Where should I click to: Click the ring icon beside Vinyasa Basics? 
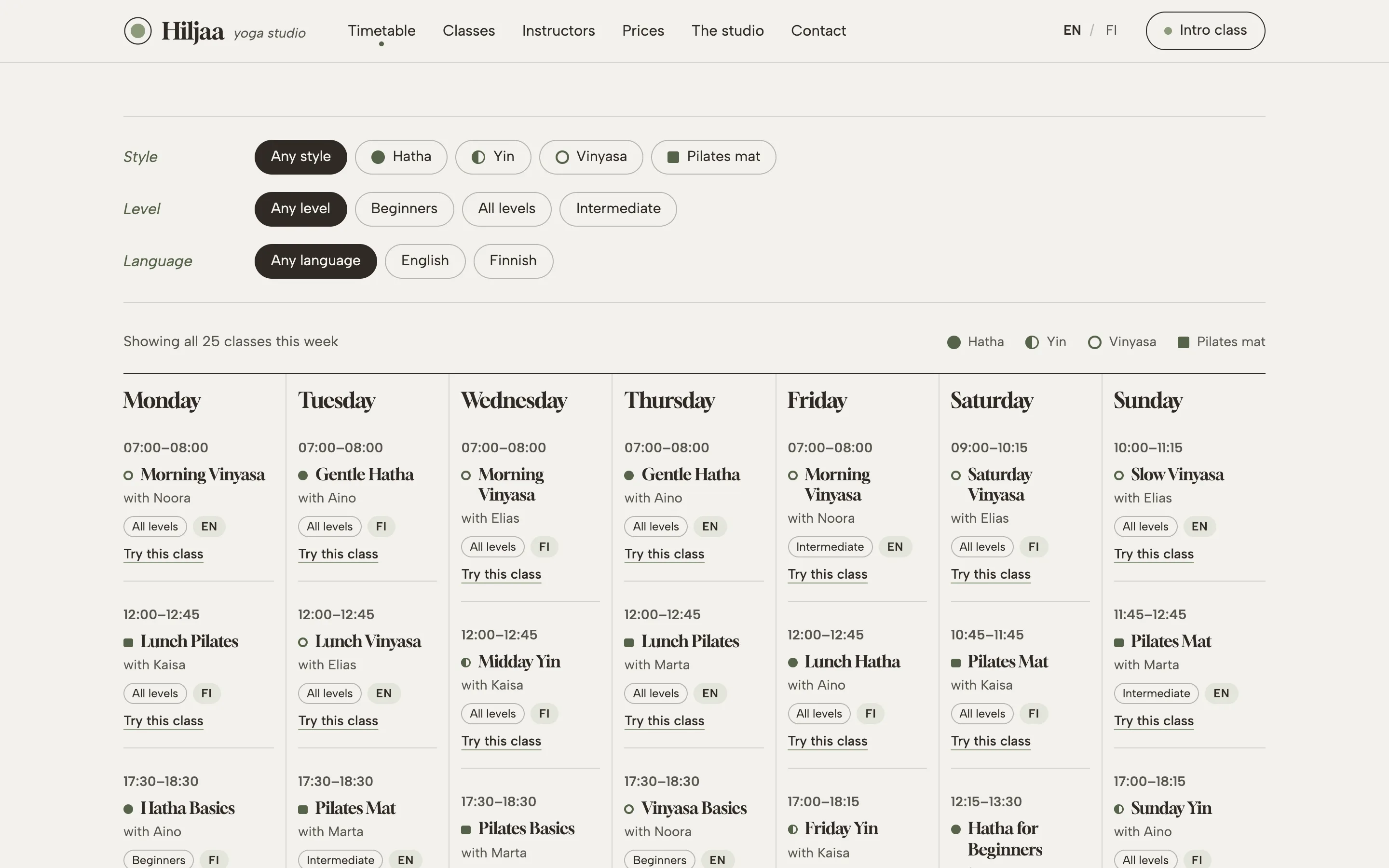point(629,809)
